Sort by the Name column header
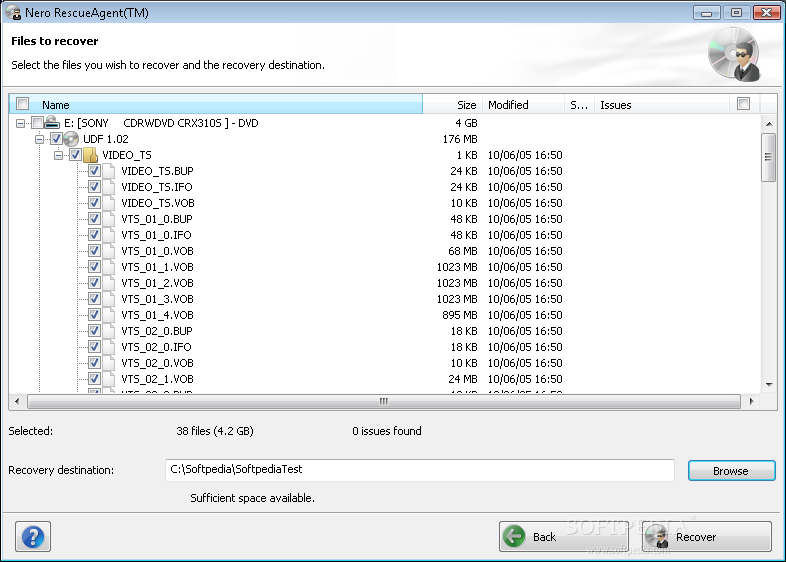 tap(216, 104)
